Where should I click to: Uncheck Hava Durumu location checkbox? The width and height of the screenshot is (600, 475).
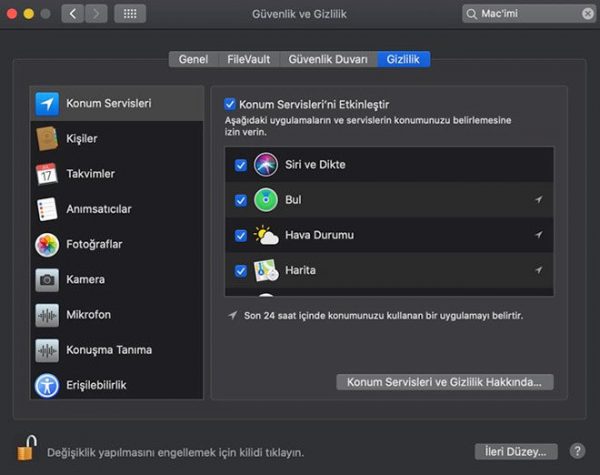pyautogui.click(x=241, y=235)
